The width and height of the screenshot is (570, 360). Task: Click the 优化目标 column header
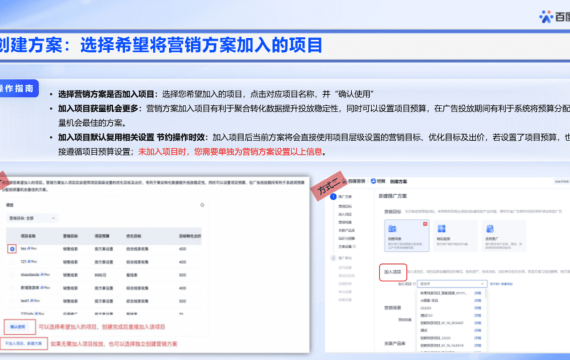pos(133,236)
